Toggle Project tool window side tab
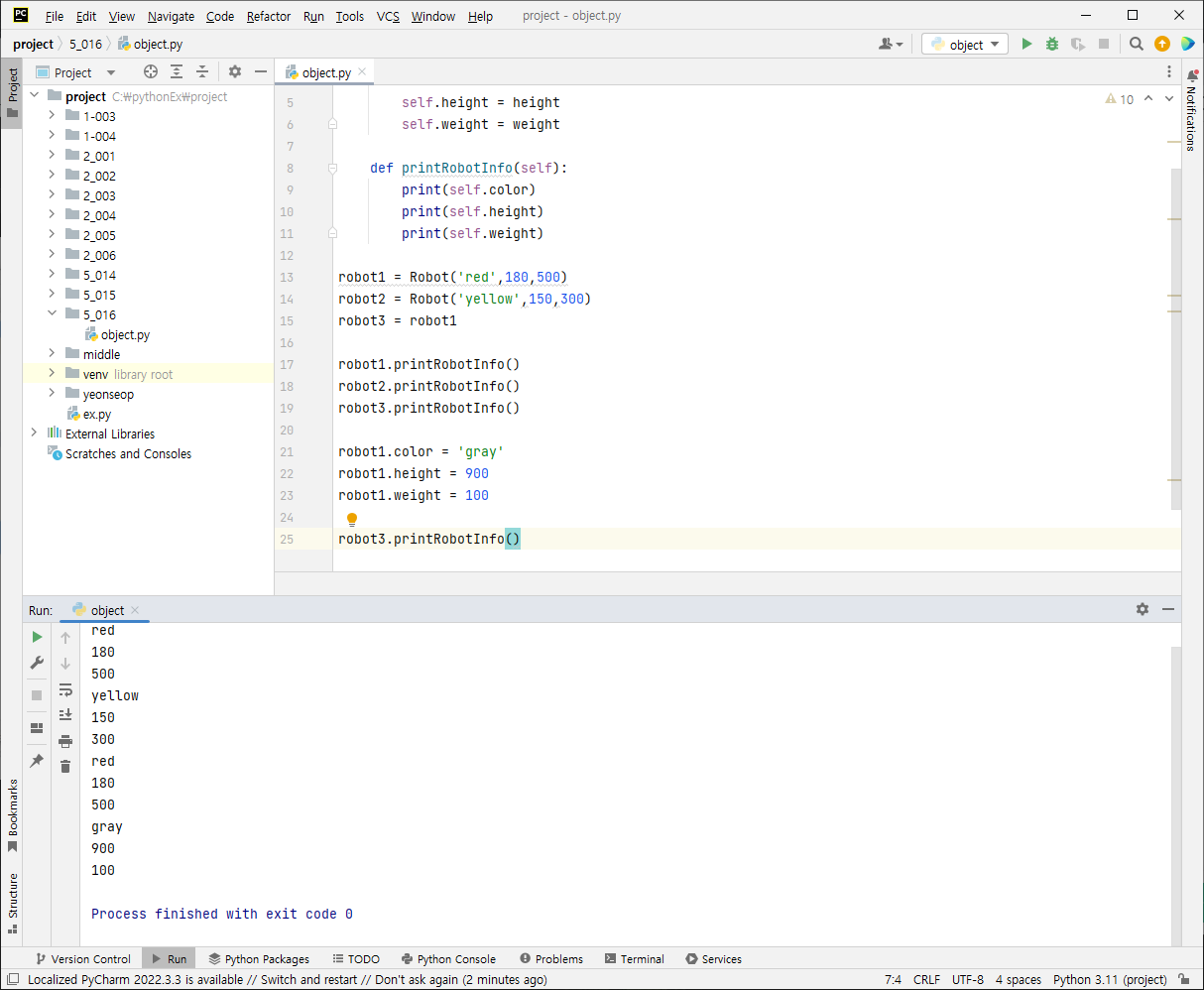This screenshot has width=1204, height=990. (12, 94)
